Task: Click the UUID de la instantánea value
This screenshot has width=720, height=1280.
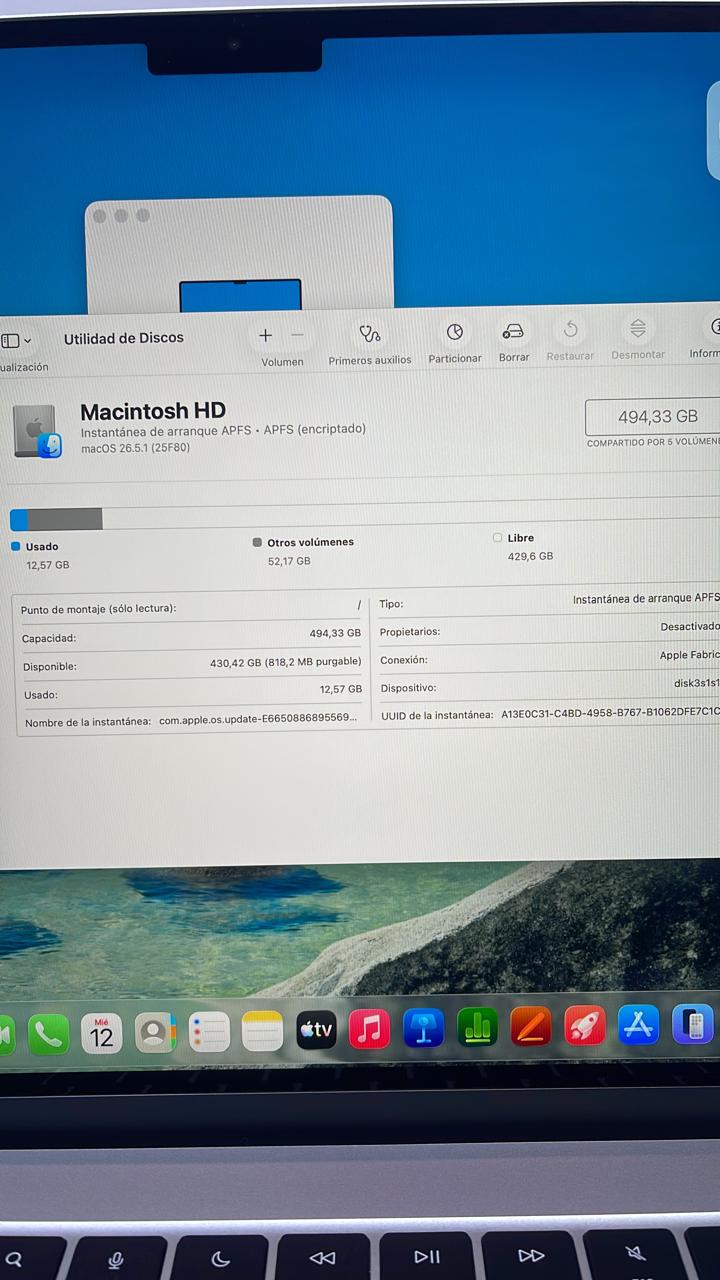Action: click(x=610, y=712)
